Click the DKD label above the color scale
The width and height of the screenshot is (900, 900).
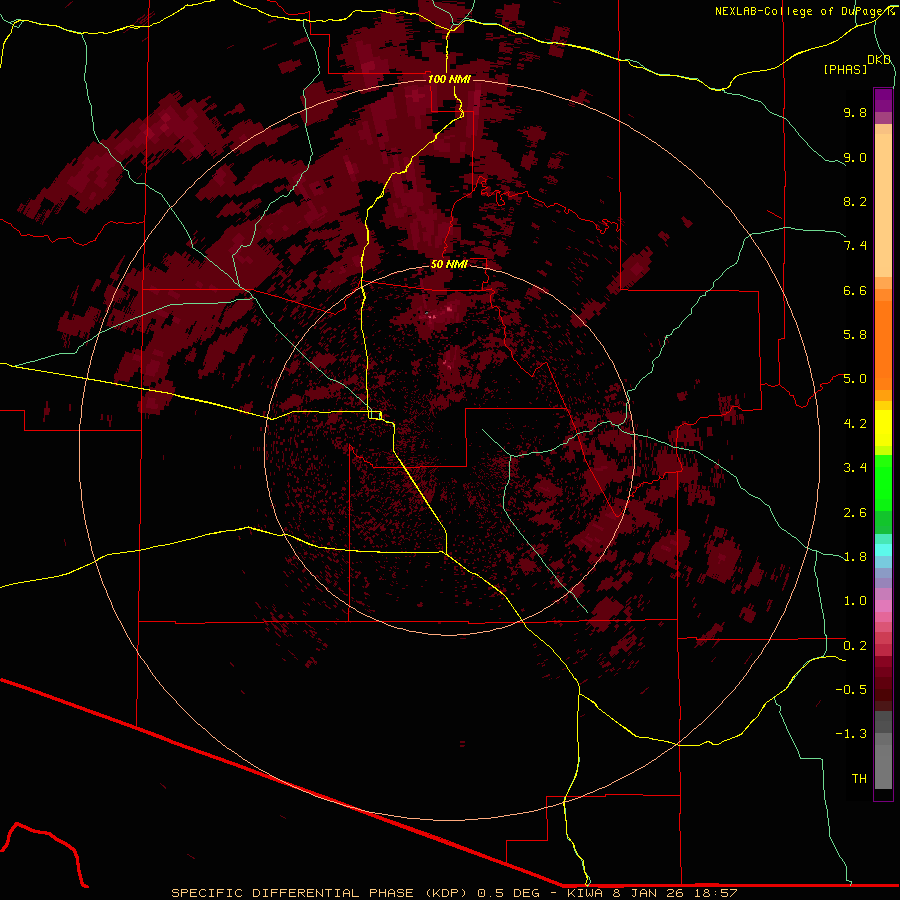point(879,60)
